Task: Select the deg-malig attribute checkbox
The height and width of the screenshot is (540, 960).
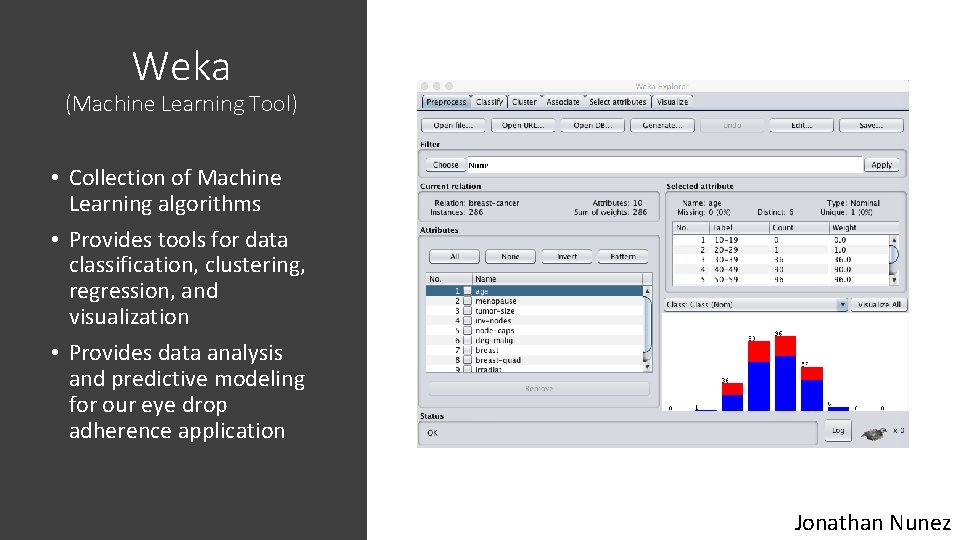Action: point(468,340)
